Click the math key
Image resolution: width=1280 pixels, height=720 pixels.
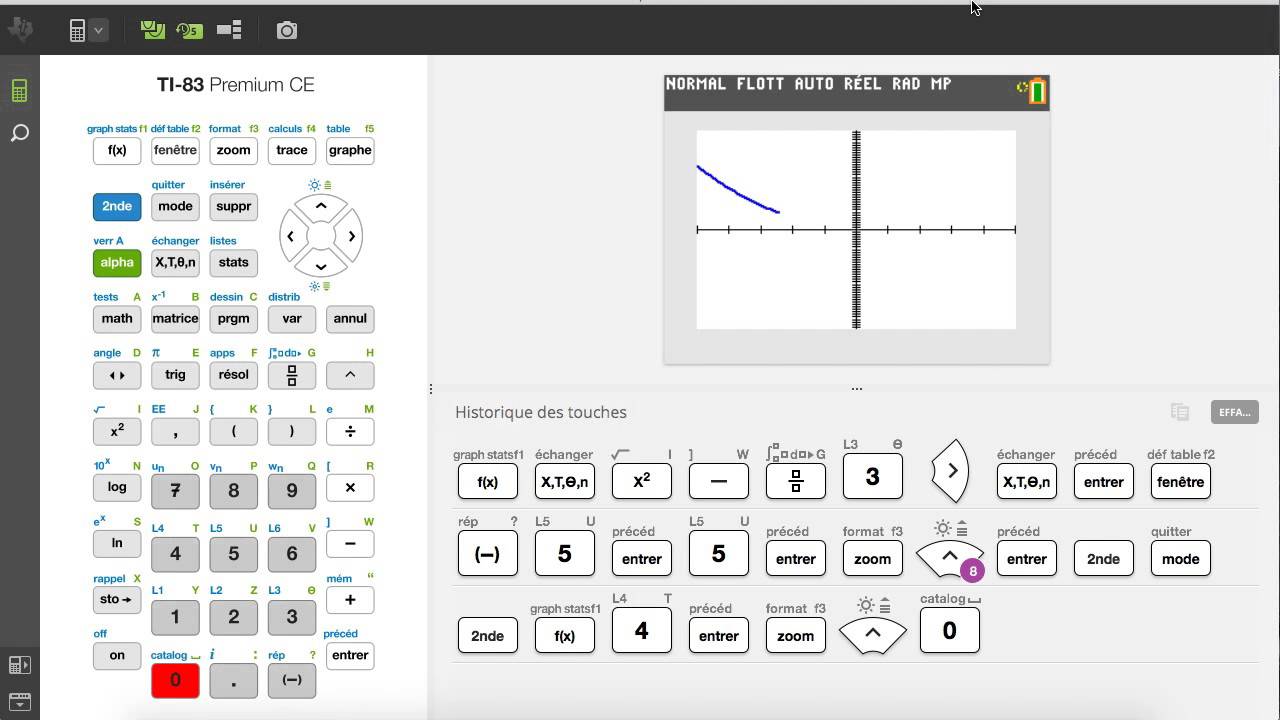tap(117, 319)
